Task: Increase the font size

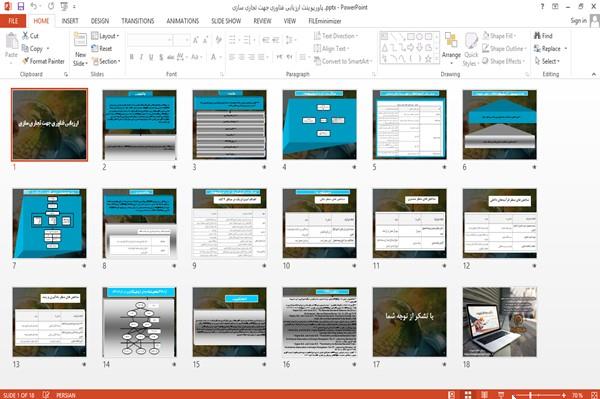Action: (x=196, y=40)
